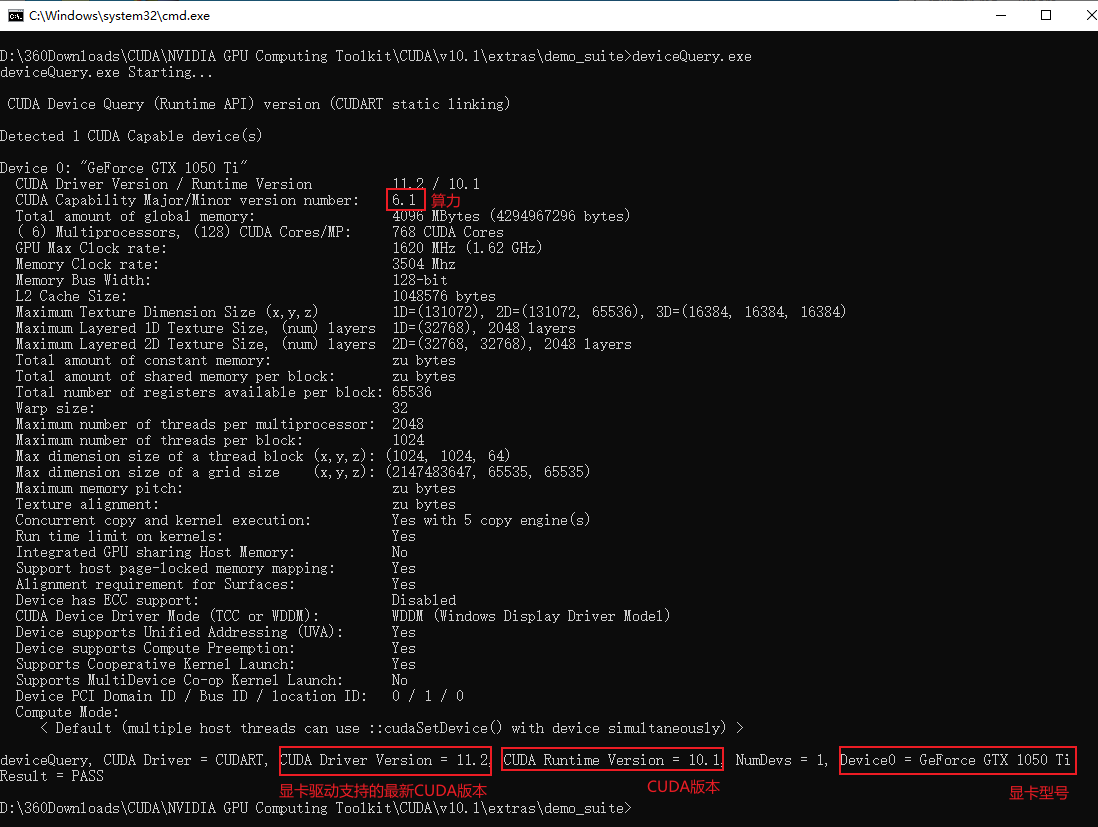Close the cmd.exe window

1091,15
